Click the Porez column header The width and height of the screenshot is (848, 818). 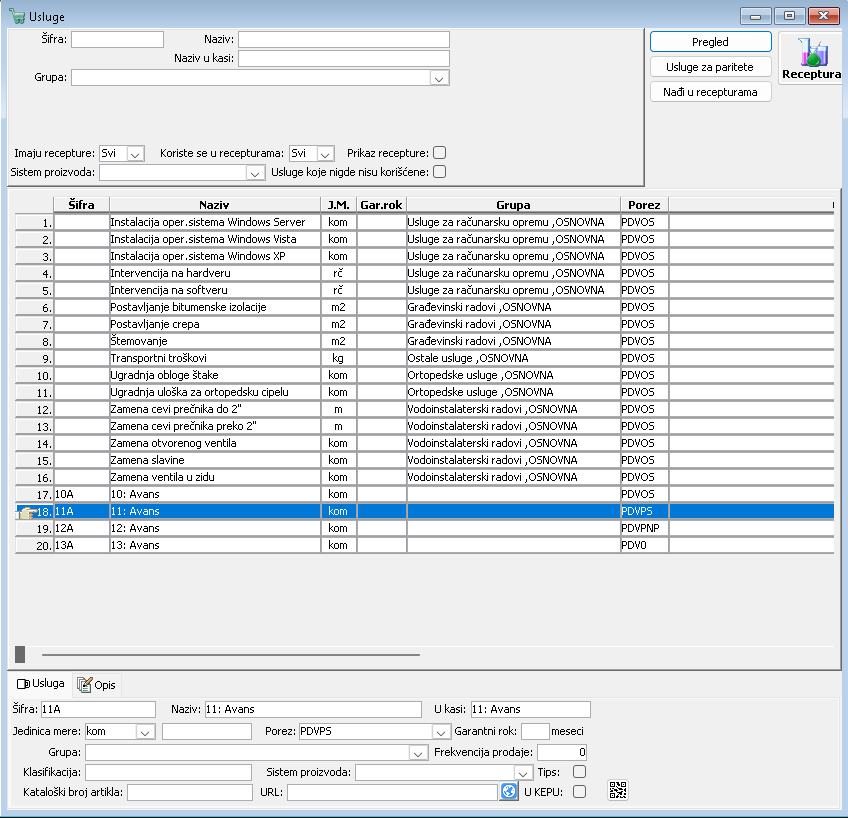point(644,205)
